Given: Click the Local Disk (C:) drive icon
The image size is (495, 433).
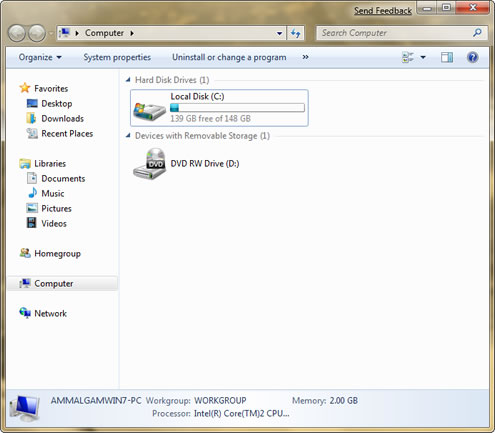Looking at the screenshot, I should (x=149, y=111).
